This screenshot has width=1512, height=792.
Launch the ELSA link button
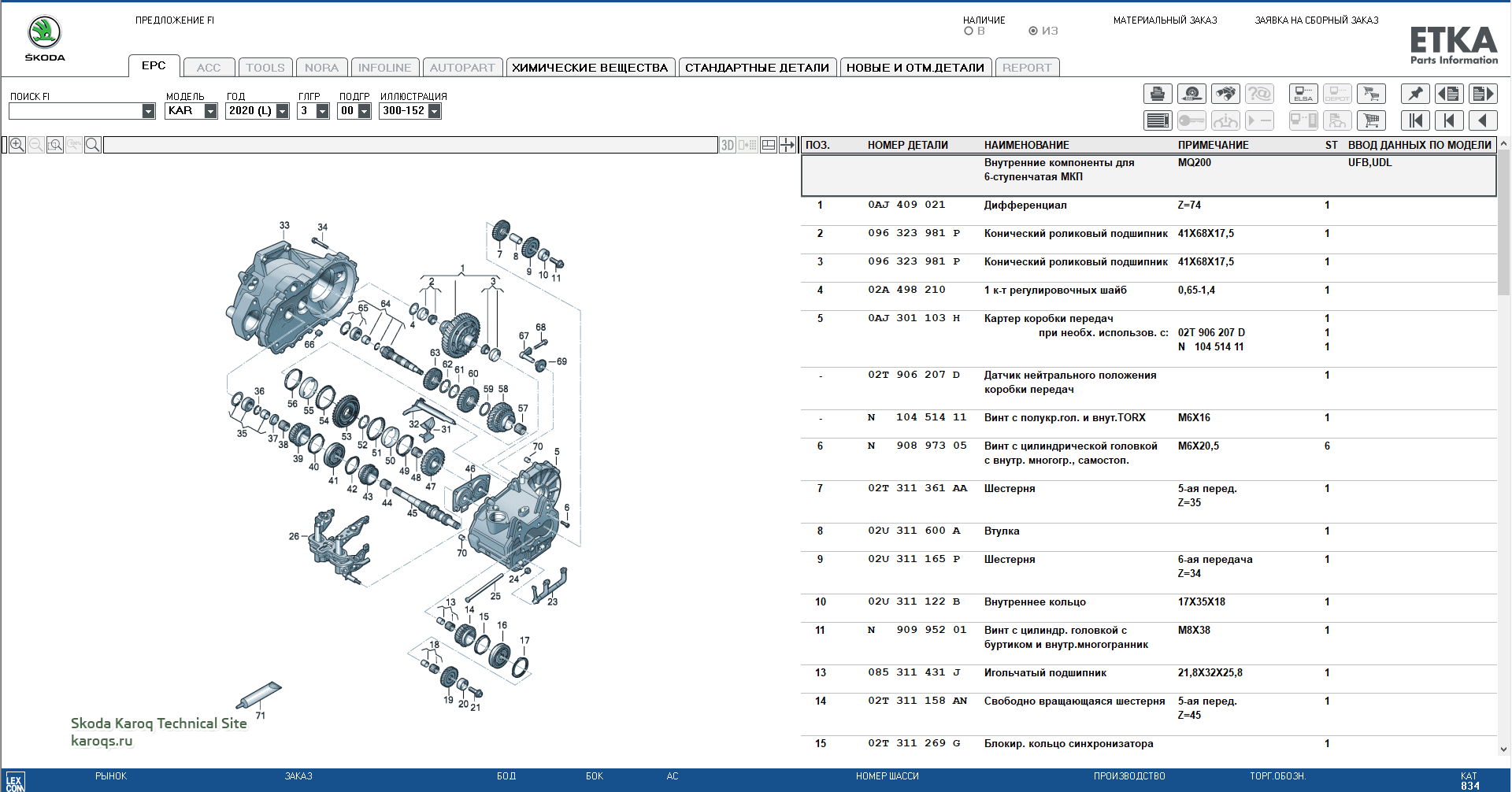point(1303,94)
